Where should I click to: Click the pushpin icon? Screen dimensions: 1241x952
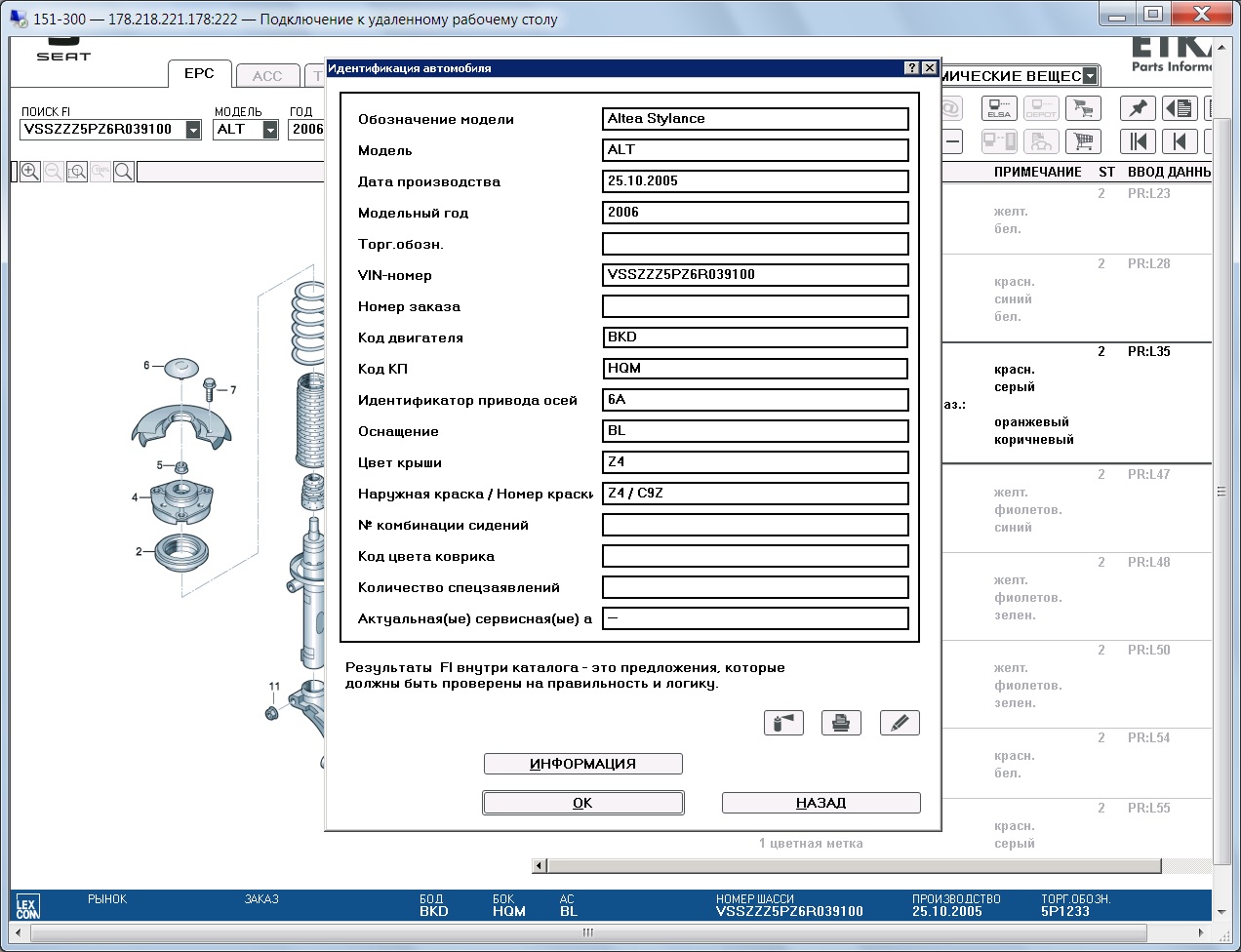pyautogui.click(x=1138, y=108)
